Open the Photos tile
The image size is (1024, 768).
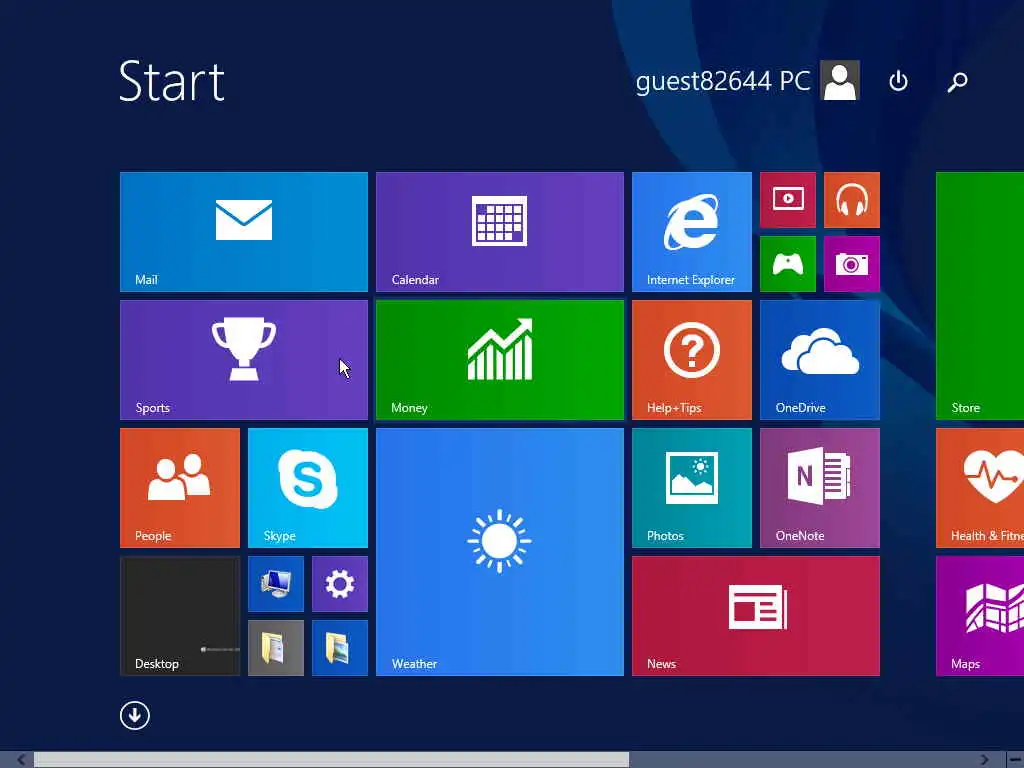tap(692, 488)
